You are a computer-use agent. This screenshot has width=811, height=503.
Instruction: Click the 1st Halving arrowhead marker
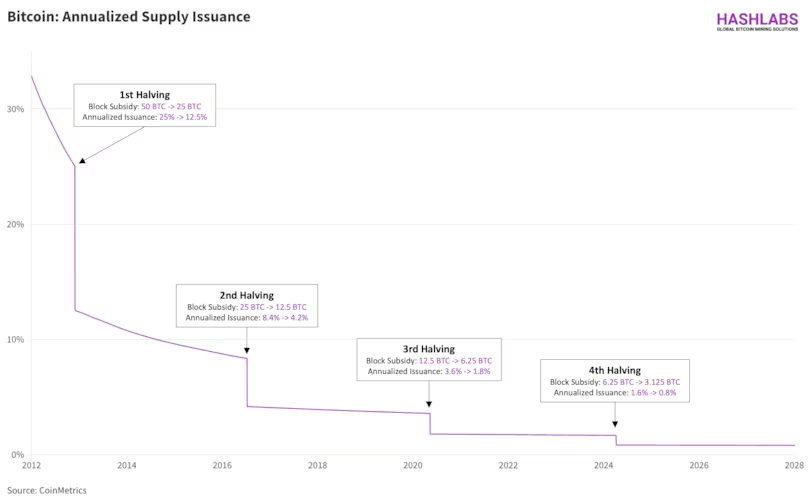81,160
